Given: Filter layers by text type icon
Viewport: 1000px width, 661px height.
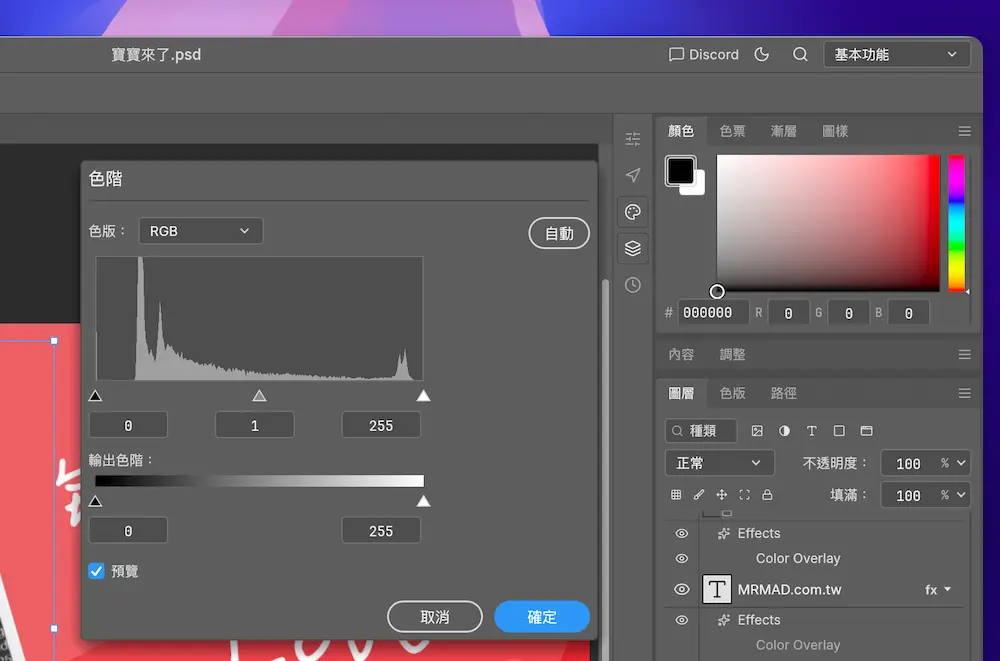Looking at the screenshot, I should [812, 431].
